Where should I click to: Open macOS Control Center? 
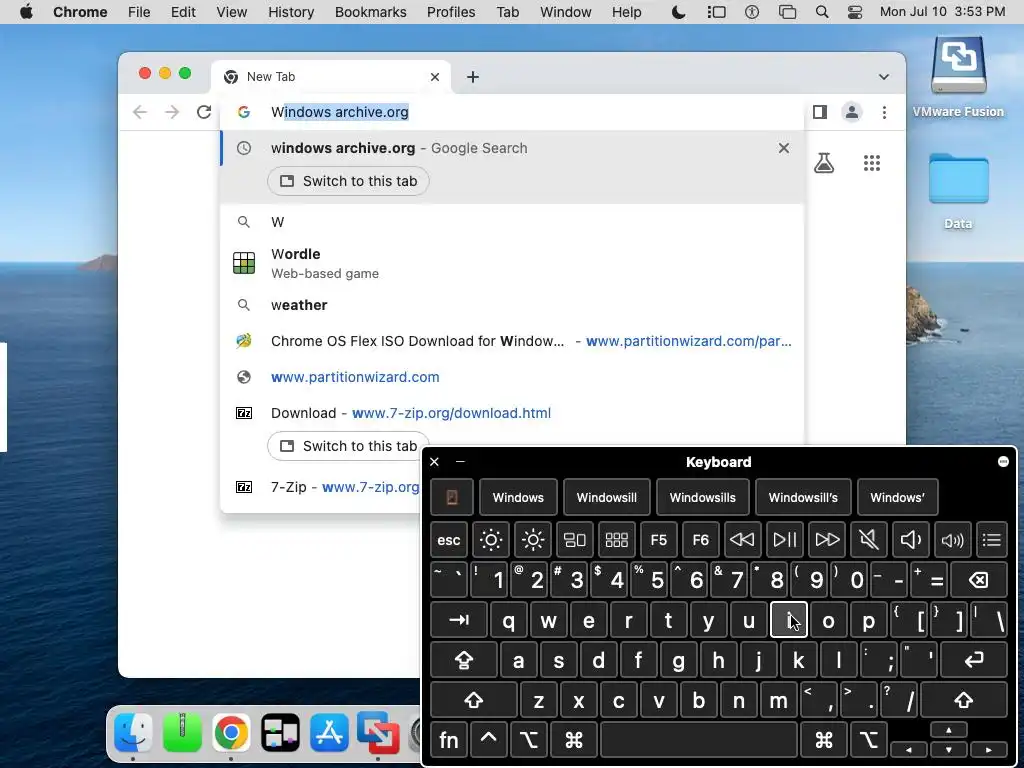[x=854, y=12]
